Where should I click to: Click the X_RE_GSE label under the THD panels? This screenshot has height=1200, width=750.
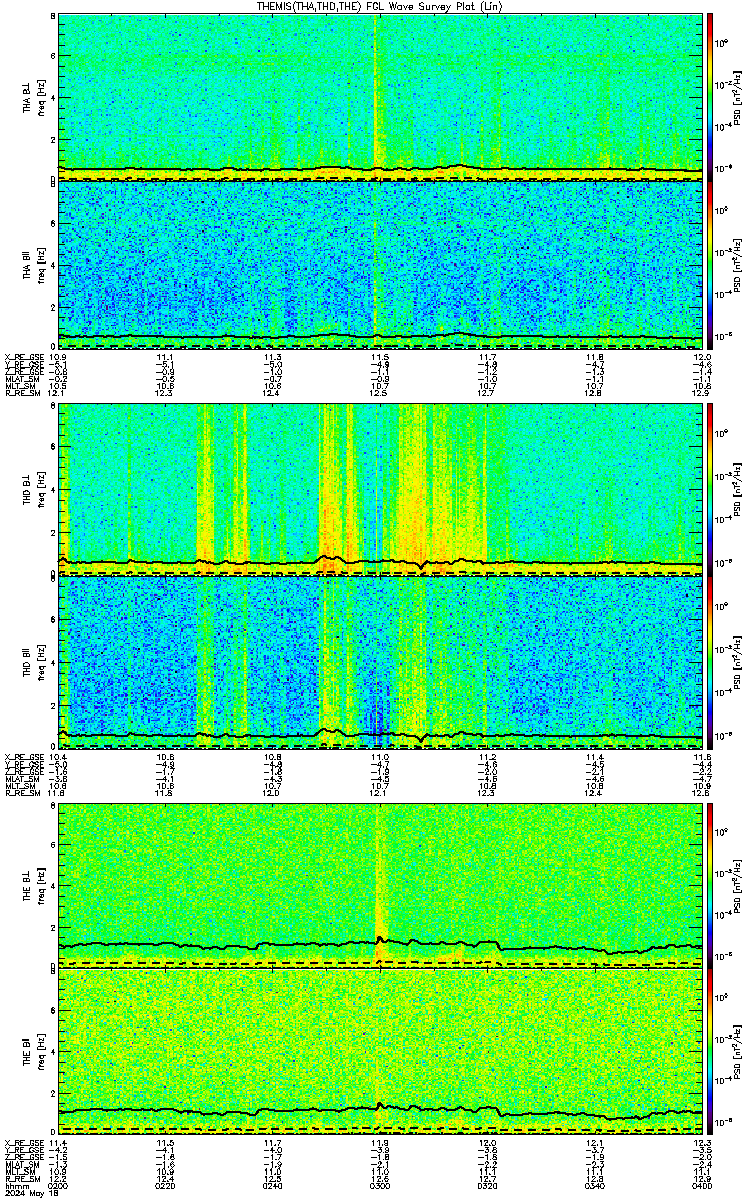22,755
